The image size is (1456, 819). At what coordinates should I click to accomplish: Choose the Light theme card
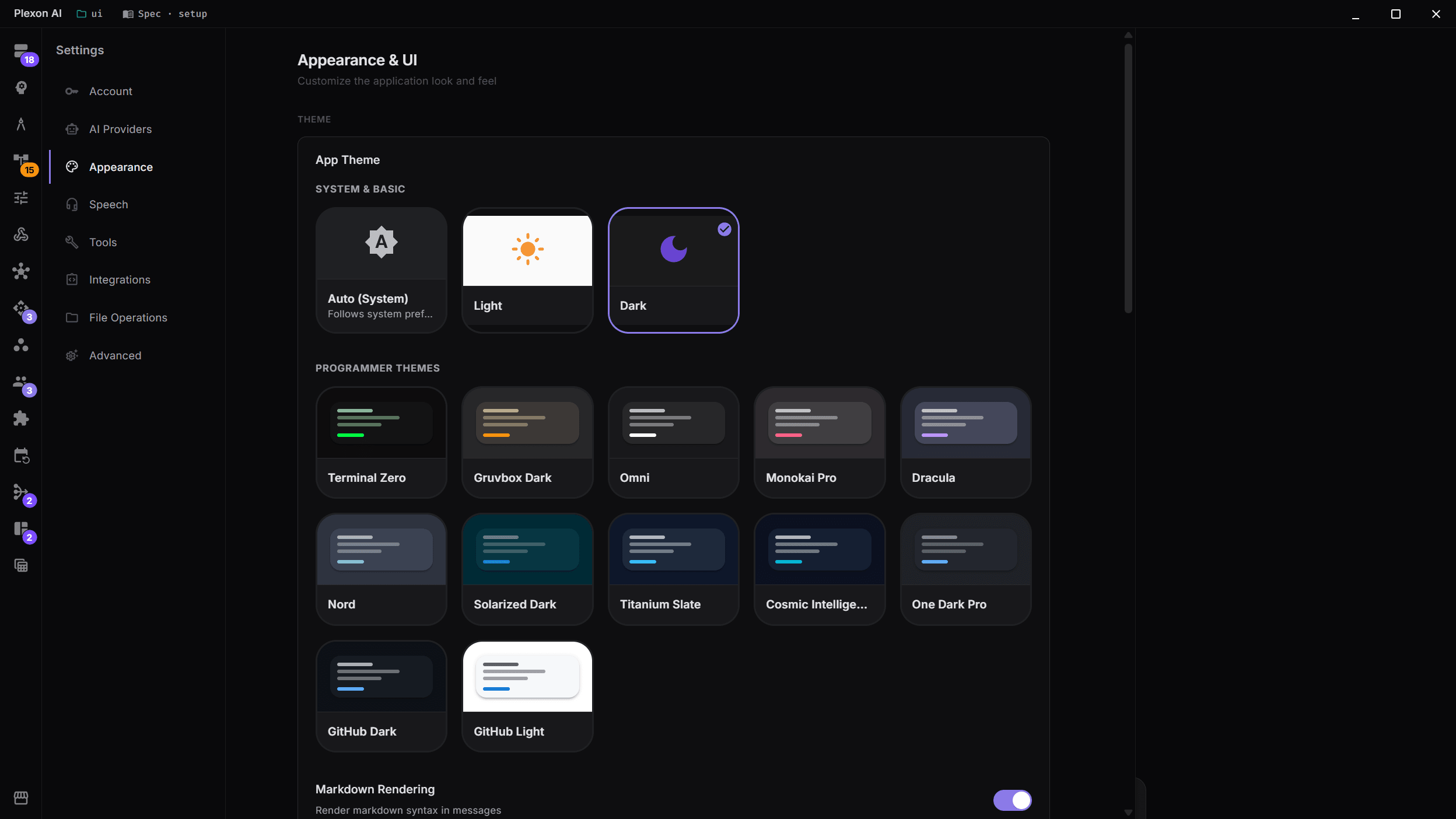[527, 270]
